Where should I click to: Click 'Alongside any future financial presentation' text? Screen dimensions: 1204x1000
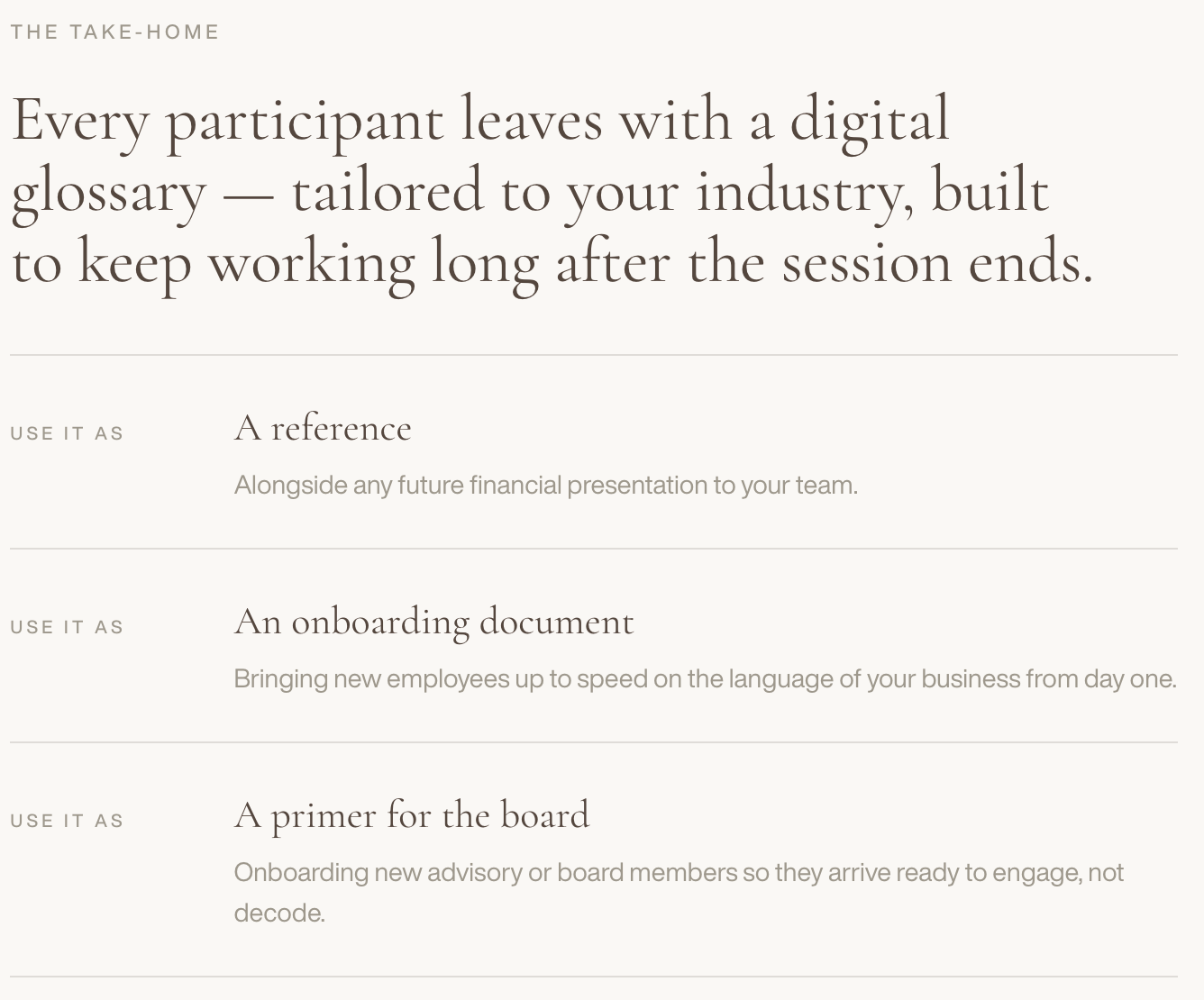coord(545,485)
